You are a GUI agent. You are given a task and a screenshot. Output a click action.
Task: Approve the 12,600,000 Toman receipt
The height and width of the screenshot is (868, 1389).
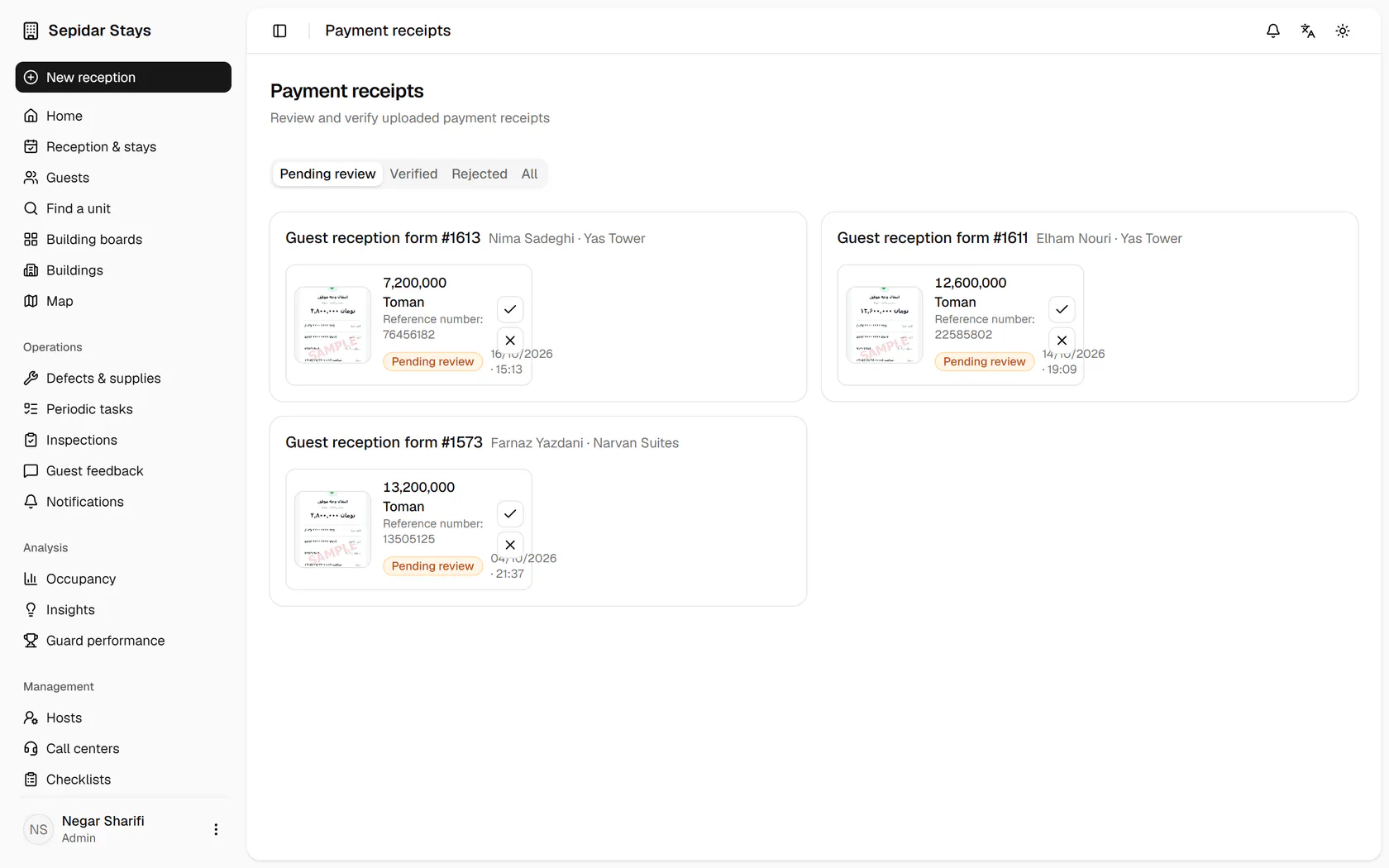[1062, 309]
